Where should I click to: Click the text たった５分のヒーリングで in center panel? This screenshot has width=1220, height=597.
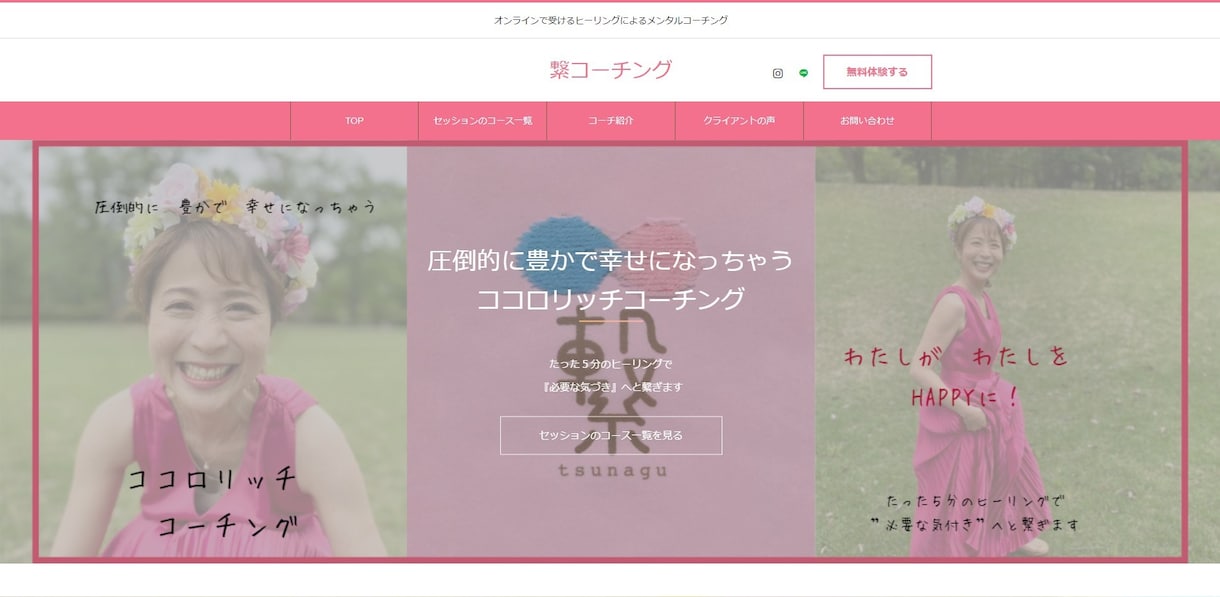[611, 364]
